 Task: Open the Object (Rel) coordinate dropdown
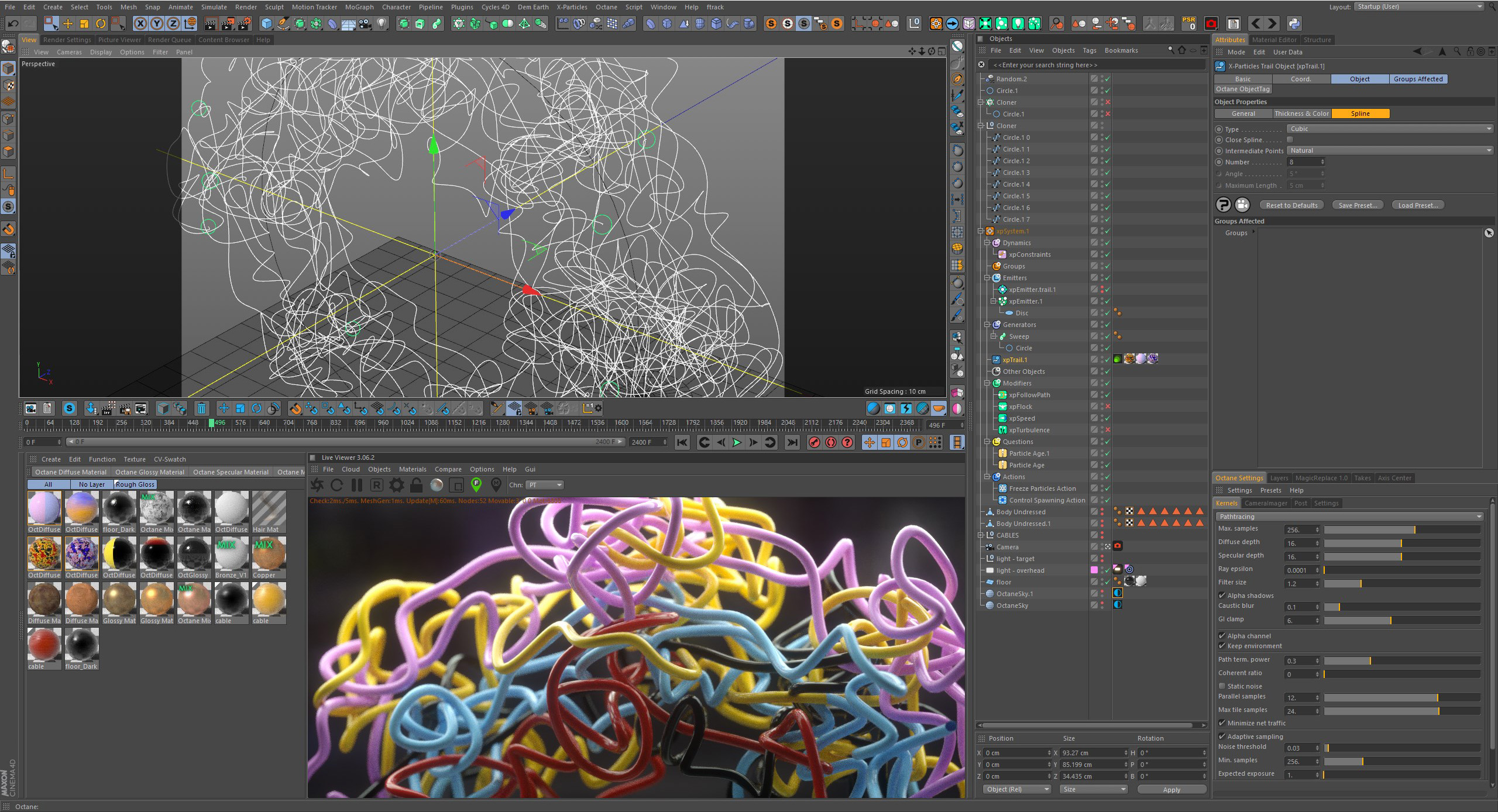[1017, 789]
